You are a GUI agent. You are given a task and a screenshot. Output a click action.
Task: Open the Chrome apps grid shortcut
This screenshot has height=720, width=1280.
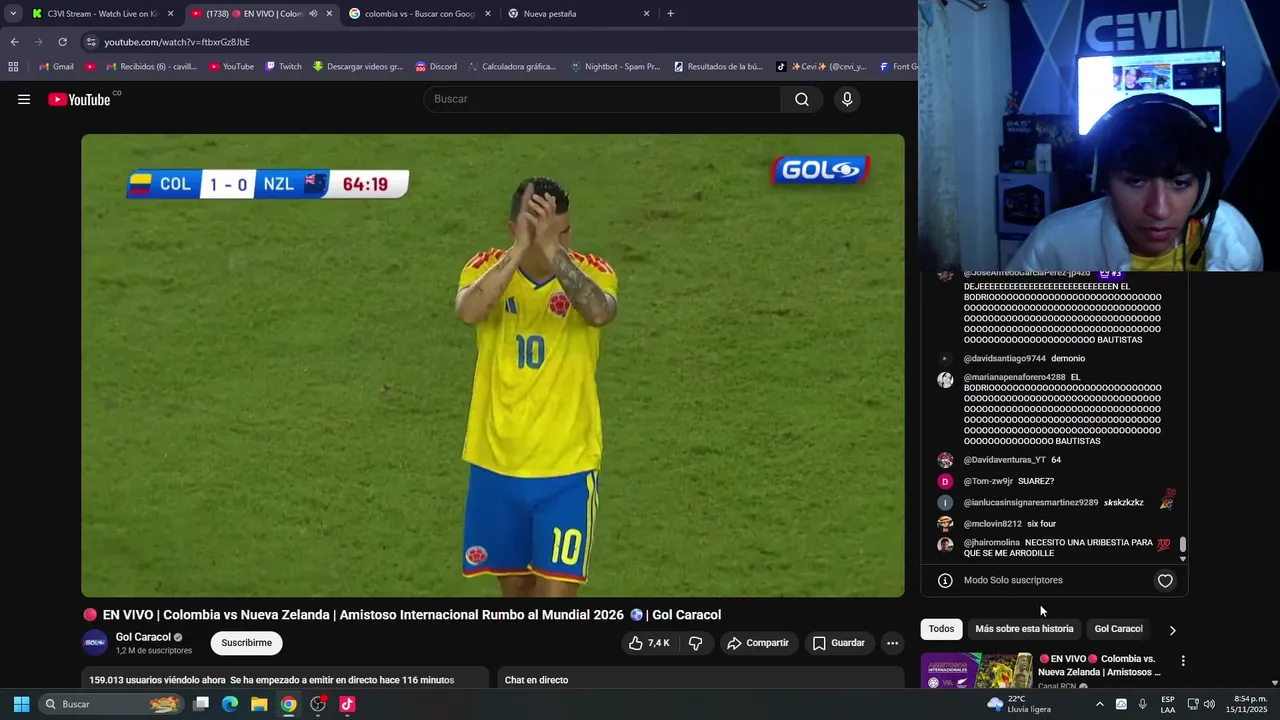point(13,67)
